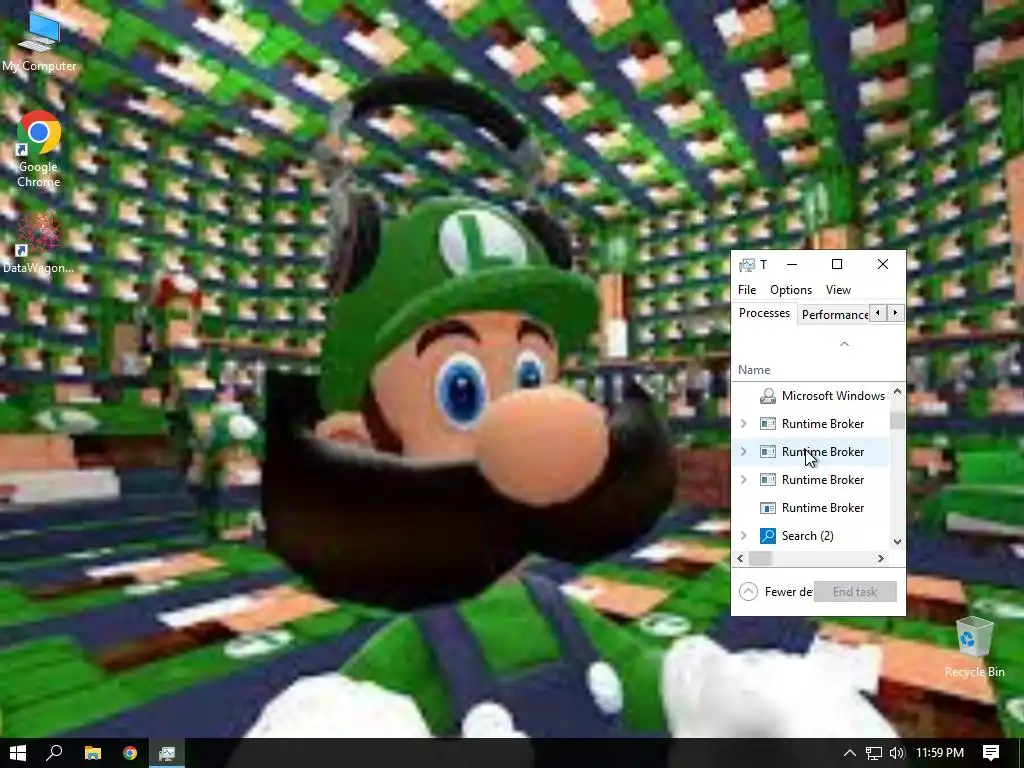
Task: Open the Options menu in Task Manager
Action: coord(791,290)
